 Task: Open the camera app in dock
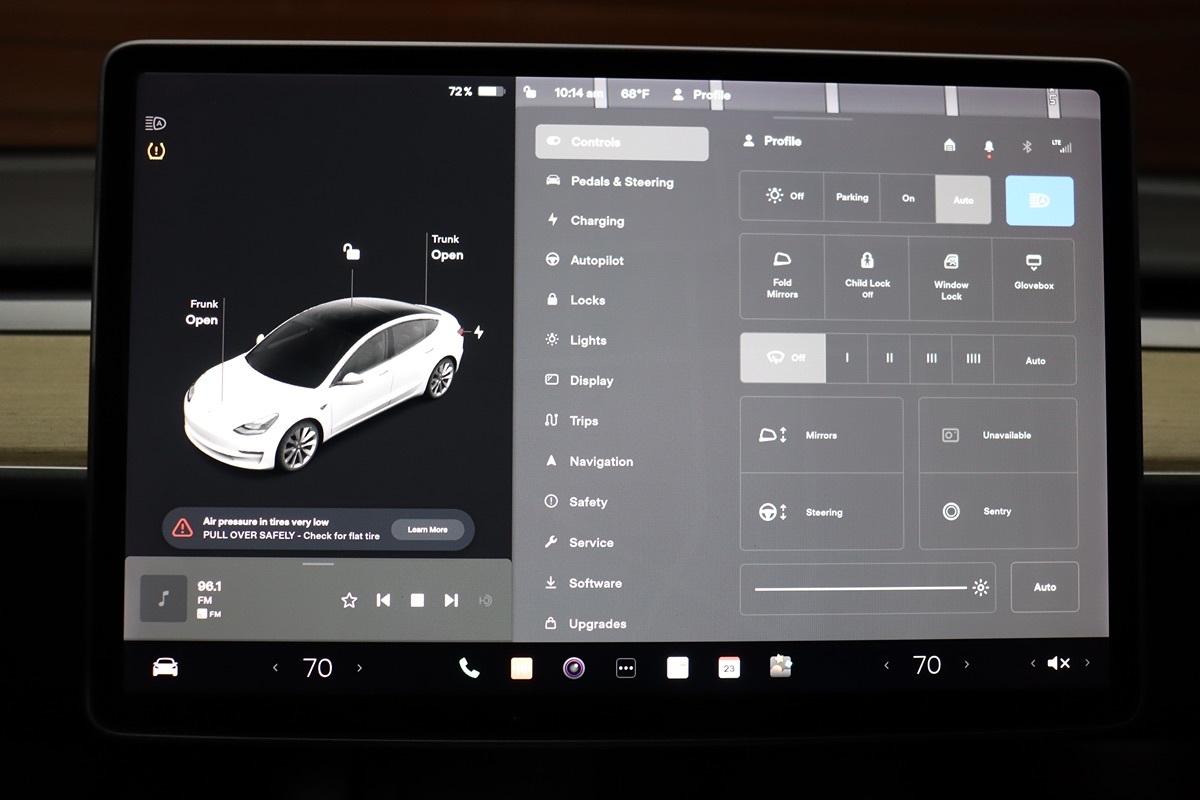point(573,668)
